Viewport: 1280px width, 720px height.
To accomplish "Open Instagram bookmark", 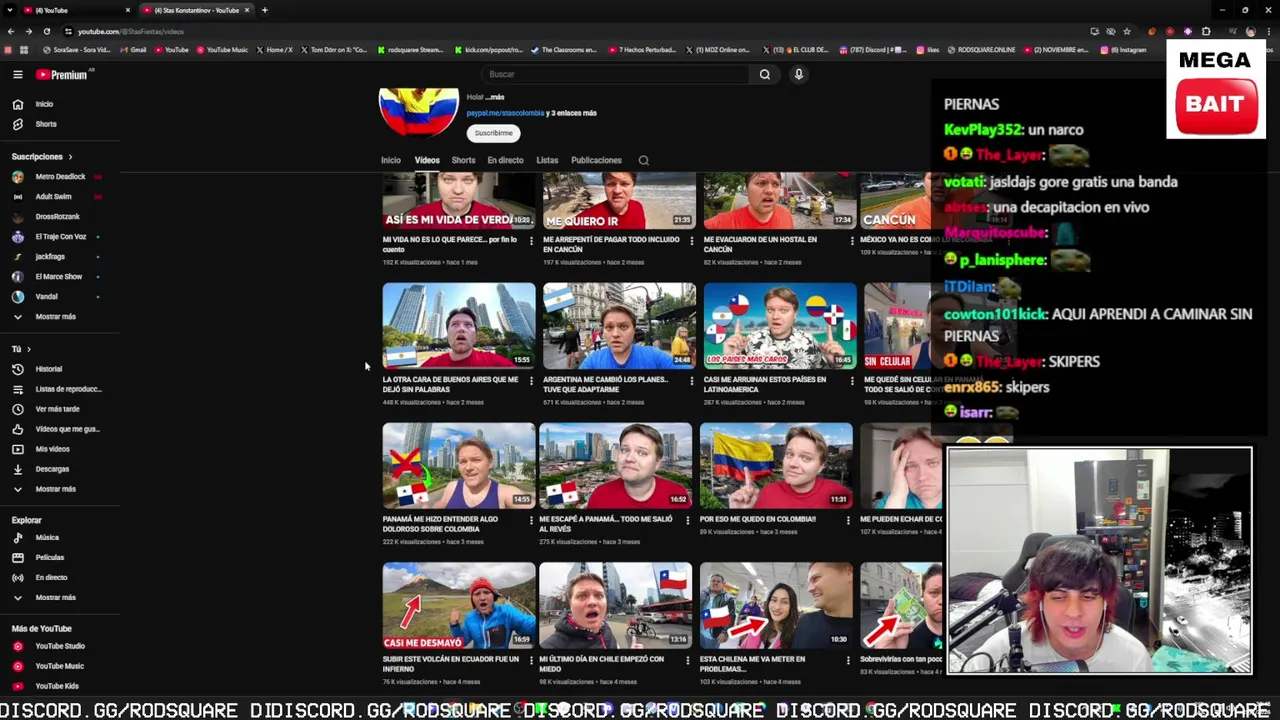I will (1125, 50).
